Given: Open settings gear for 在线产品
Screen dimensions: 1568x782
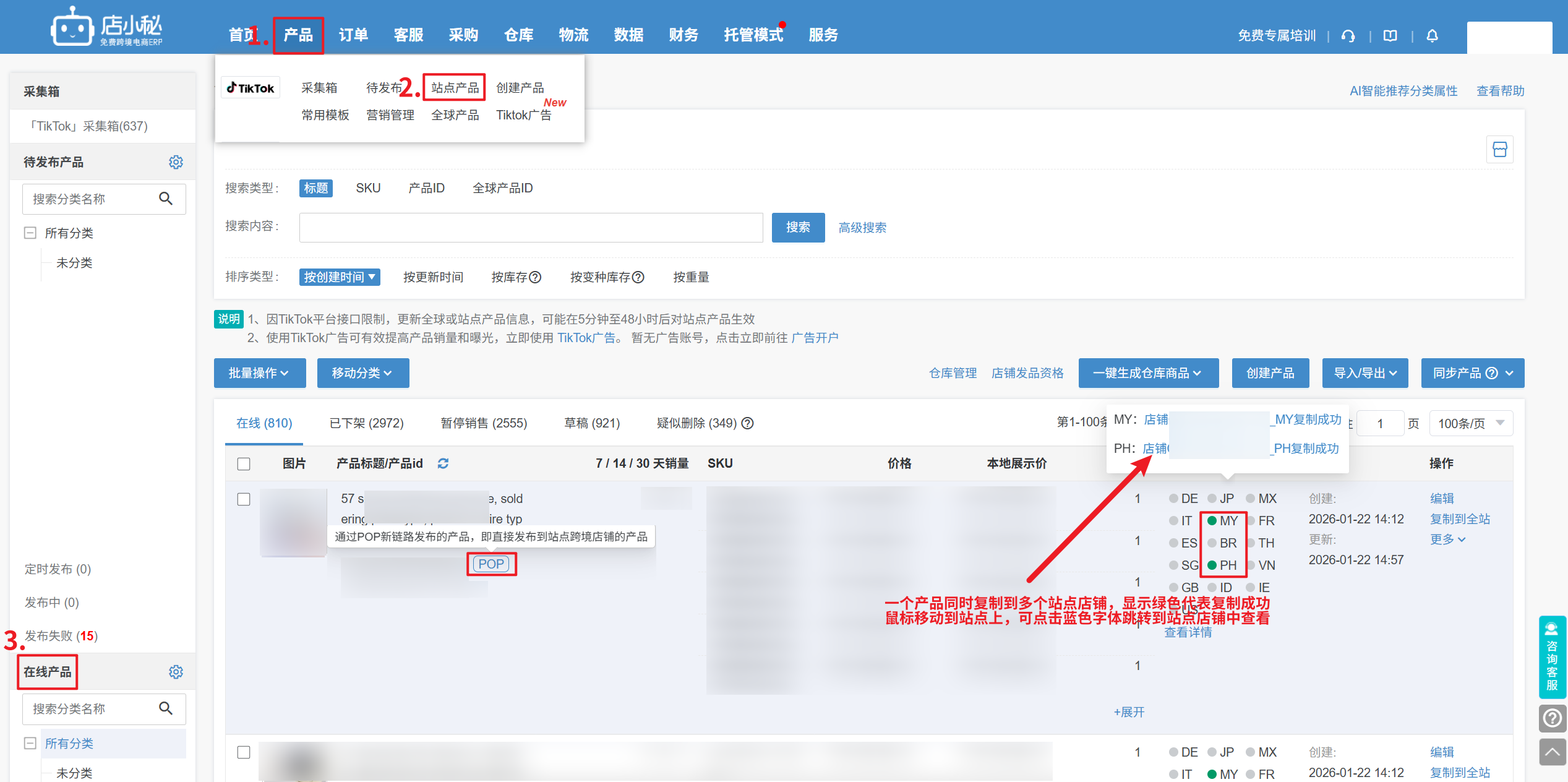Looking at the screenshot, I should click(176, 672).
